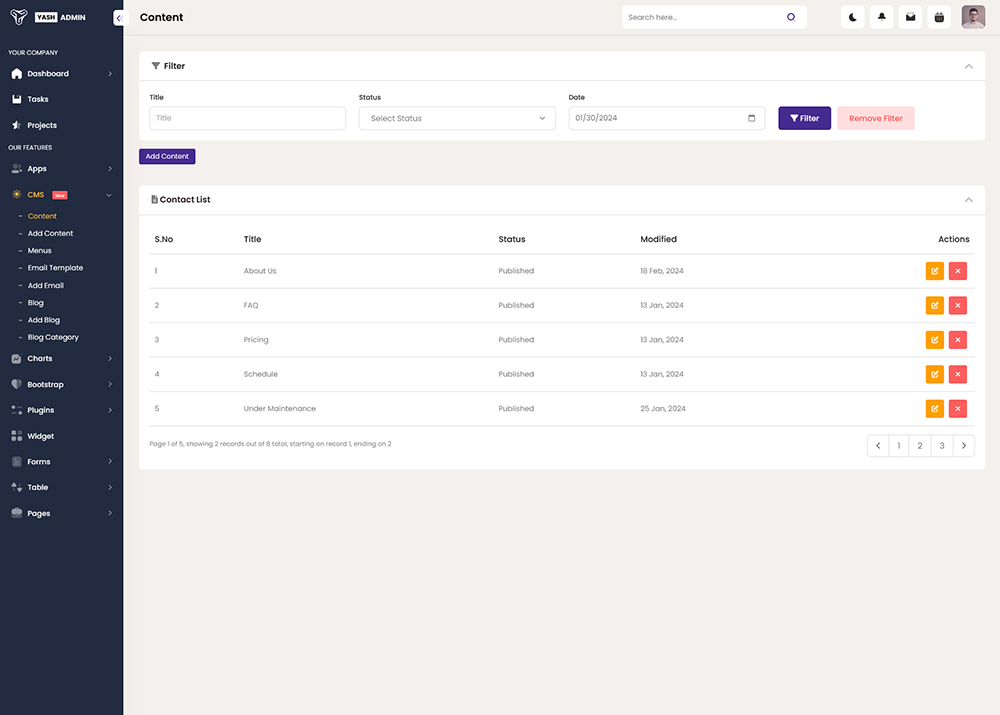Viewport: 1000px width, 715px height.
Task: Expand the Table submenu arrow
Action: [110, 487]
